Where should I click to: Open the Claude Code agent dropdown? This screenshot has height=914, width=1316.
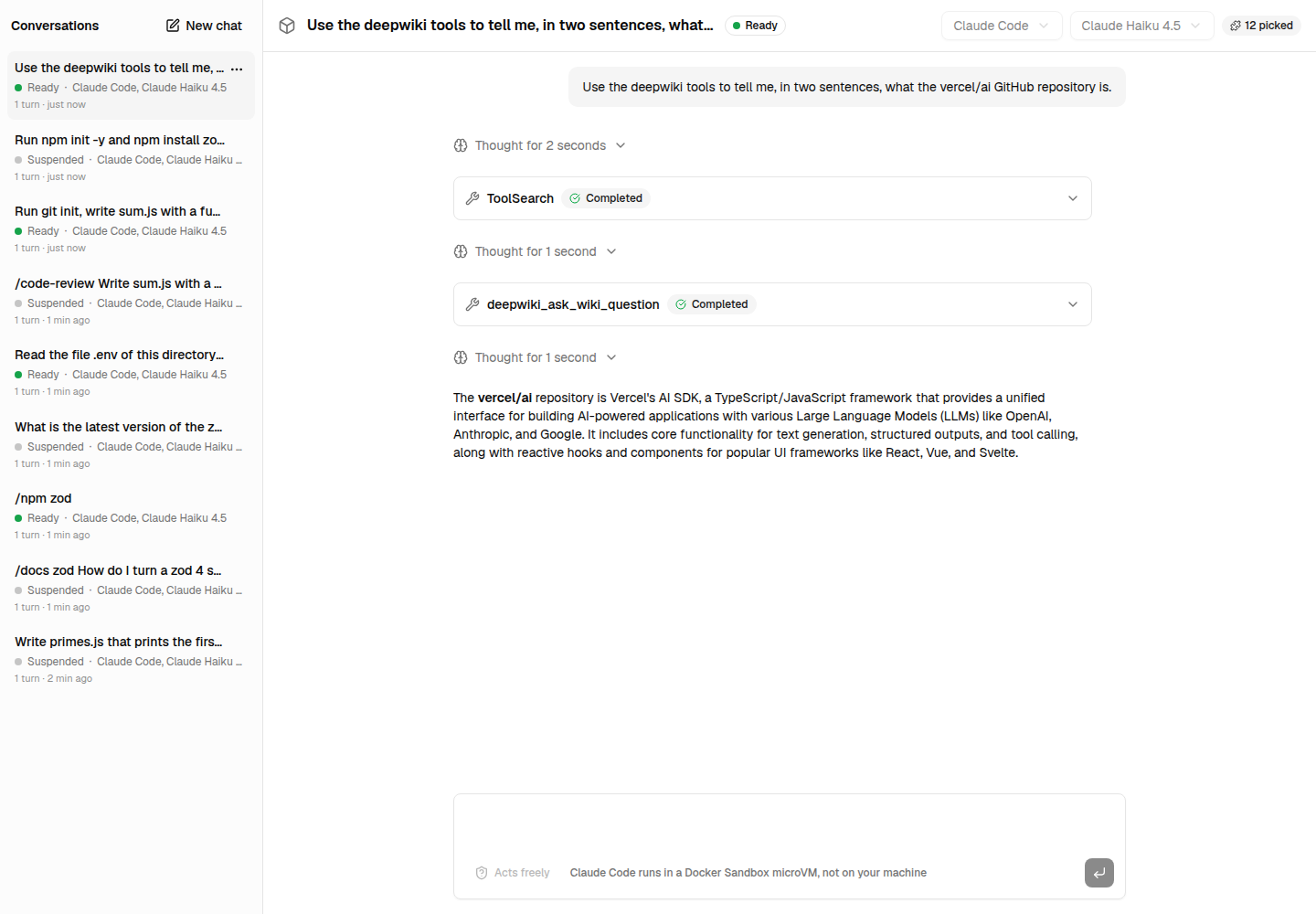tap(1002, 26)
